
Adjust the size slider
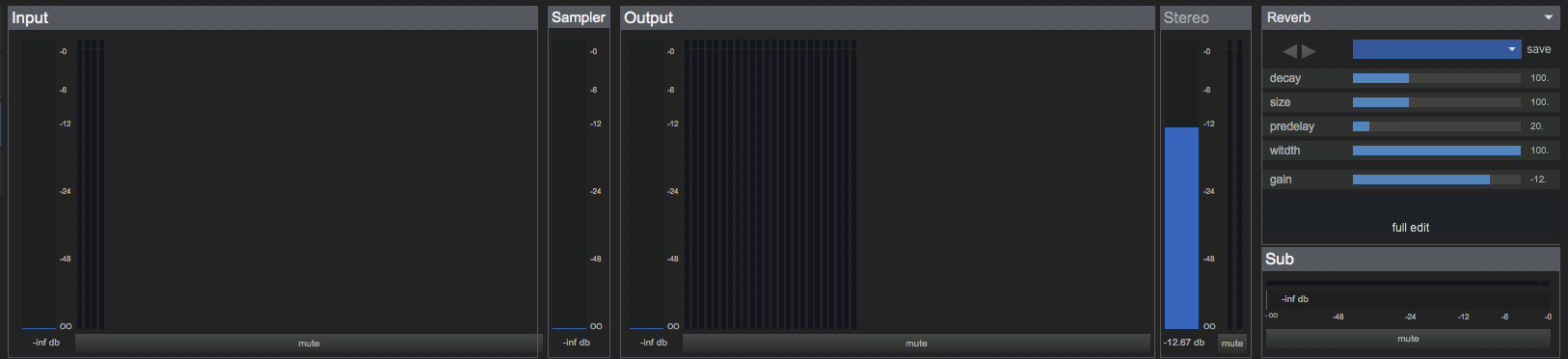(1437, 102)
